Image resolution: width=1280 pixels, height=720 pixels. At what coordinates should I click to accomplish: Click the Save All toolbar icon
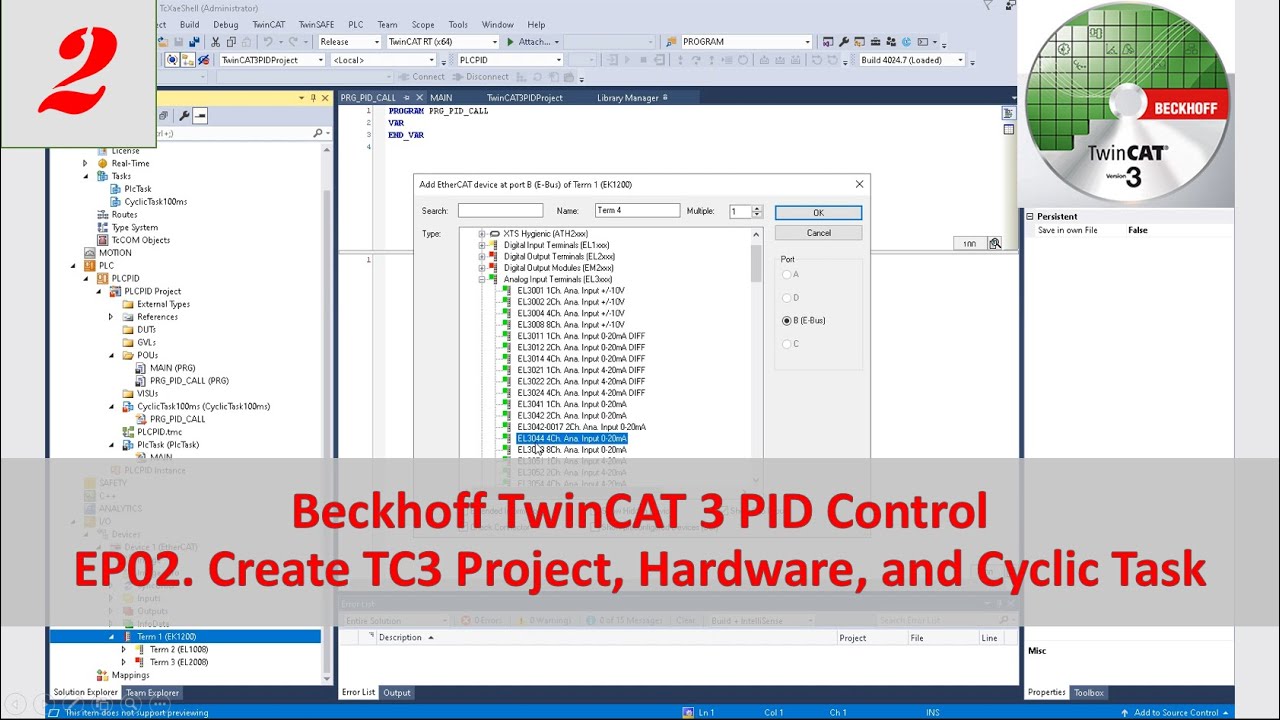pos(194,42)
